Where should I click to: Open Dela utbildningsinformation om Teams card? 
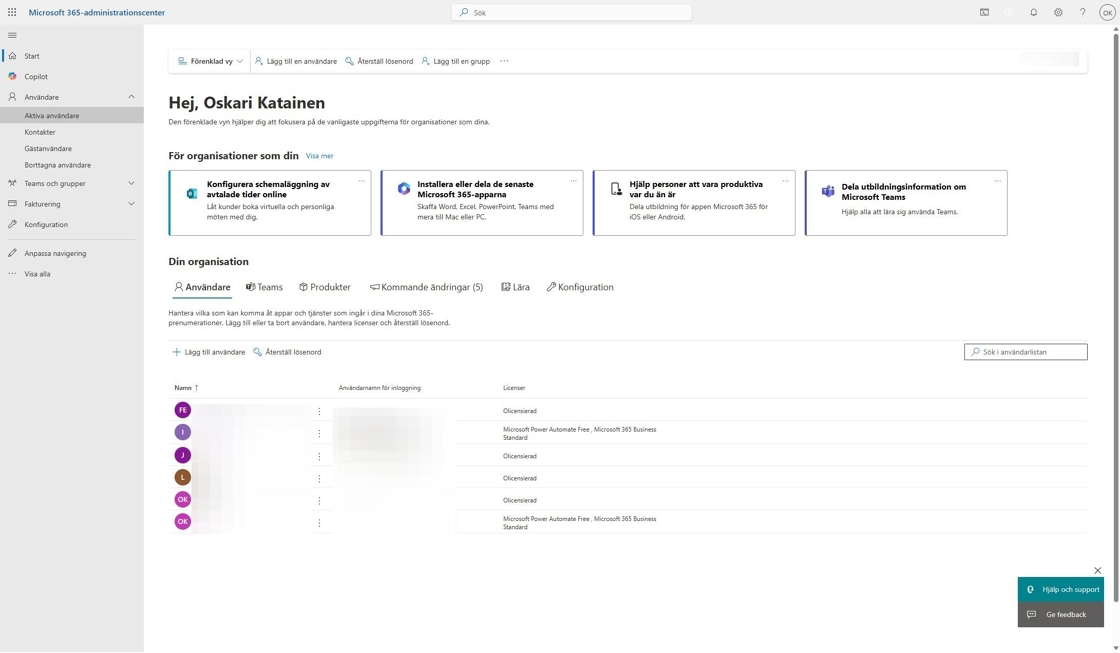pyautogui.click(x=906, y=203)
